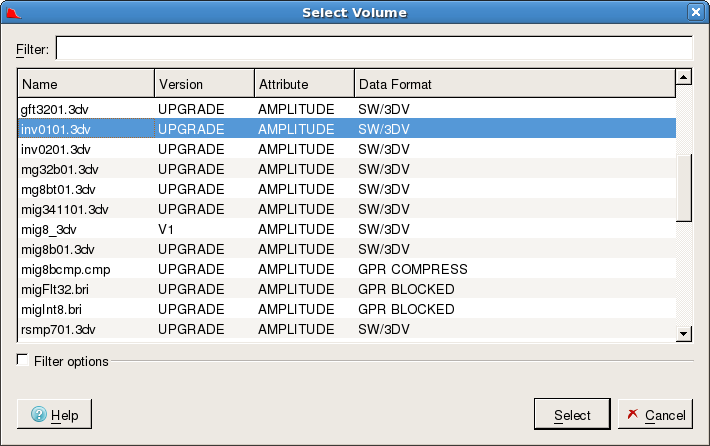Sort by Attribute column header

(304, 84)
